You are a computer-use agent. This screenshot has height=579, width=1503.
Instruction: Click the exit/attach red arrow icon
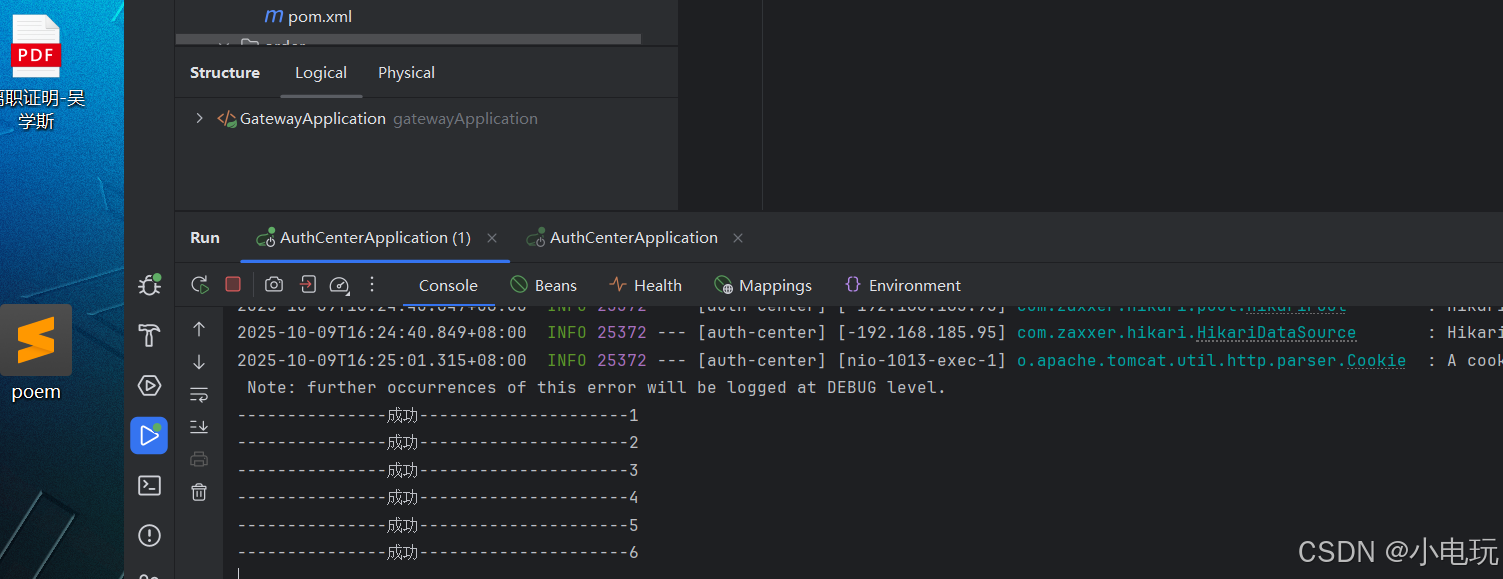point(308,285)
